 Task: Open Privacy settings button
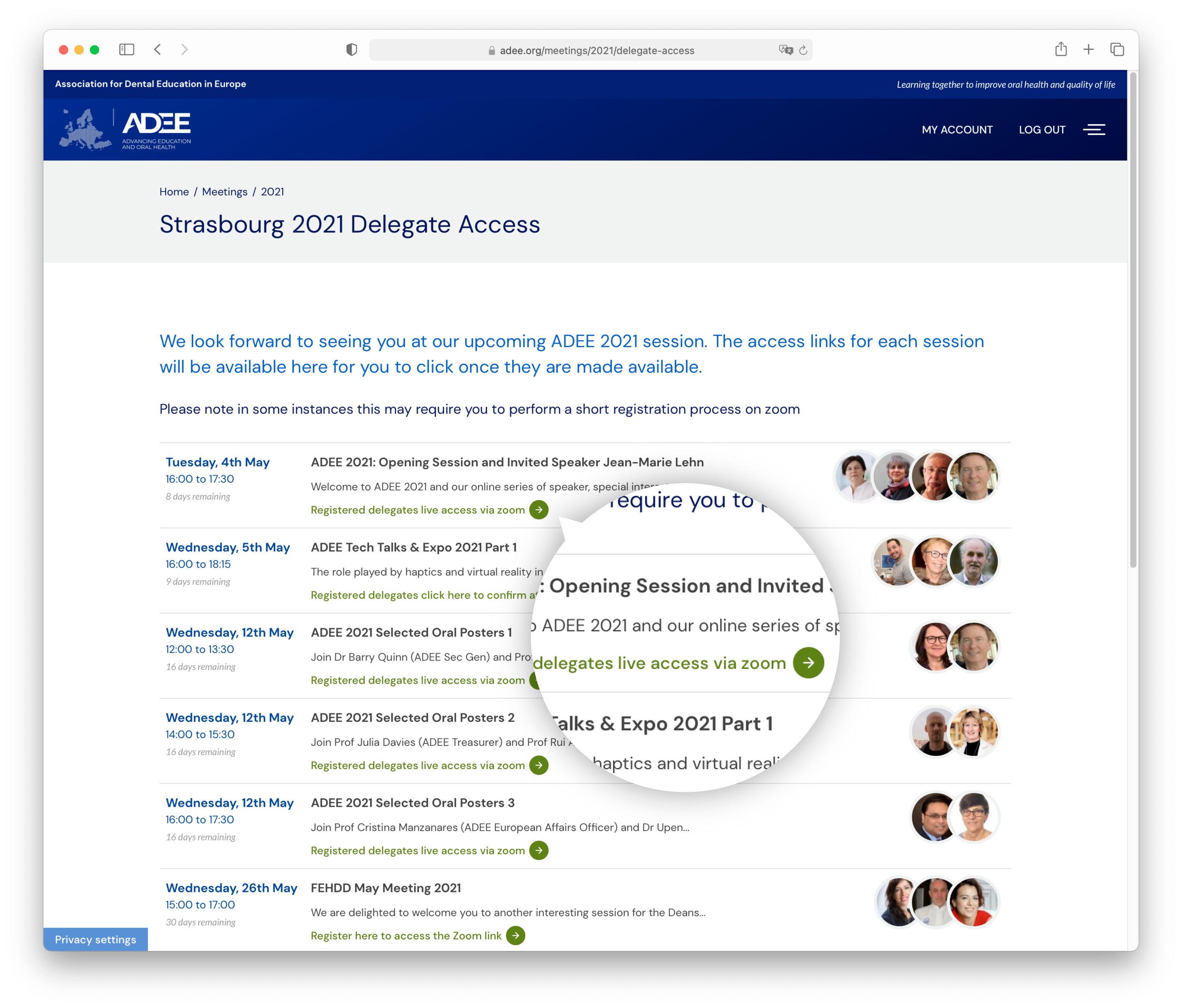click(95, 939)
